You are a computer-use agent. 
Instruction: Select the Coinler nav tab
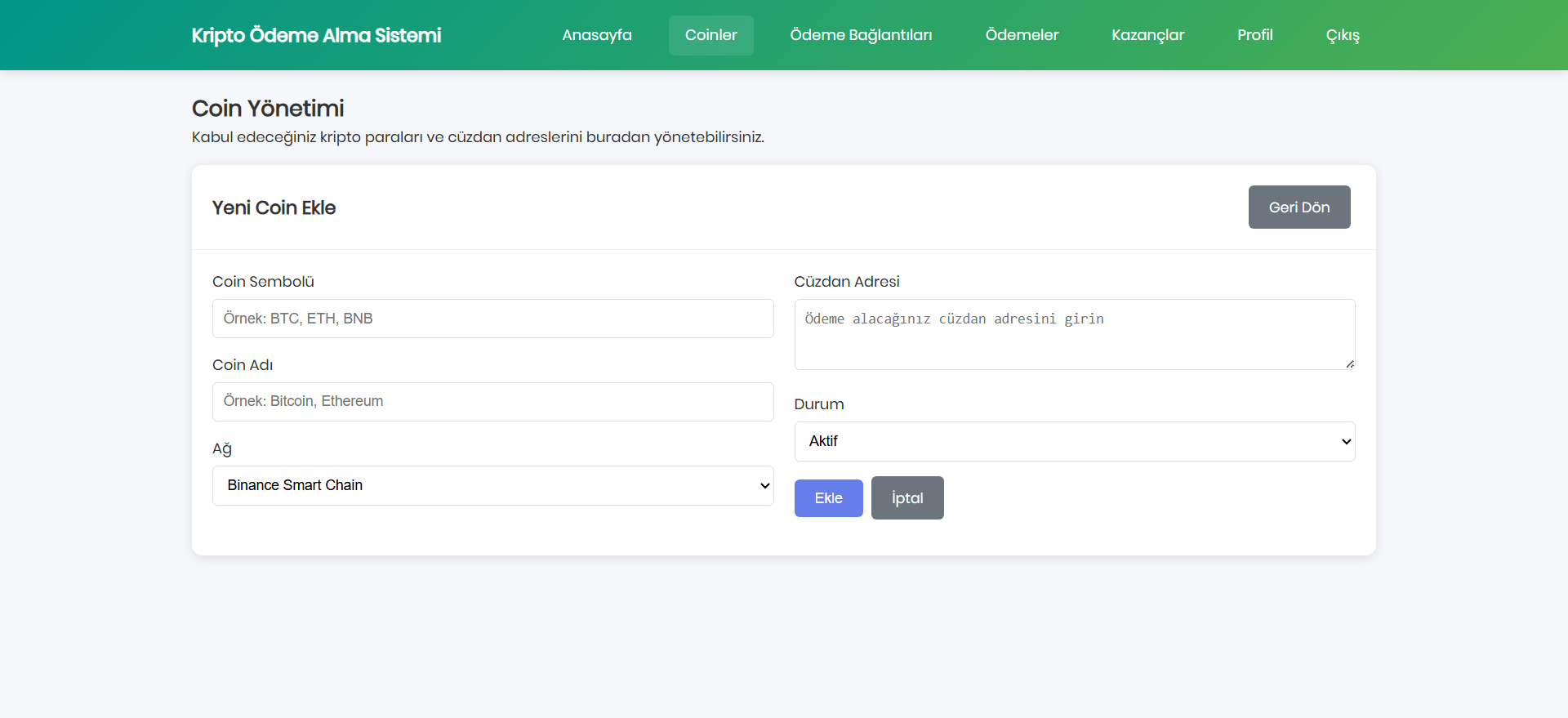pos(710,35)
